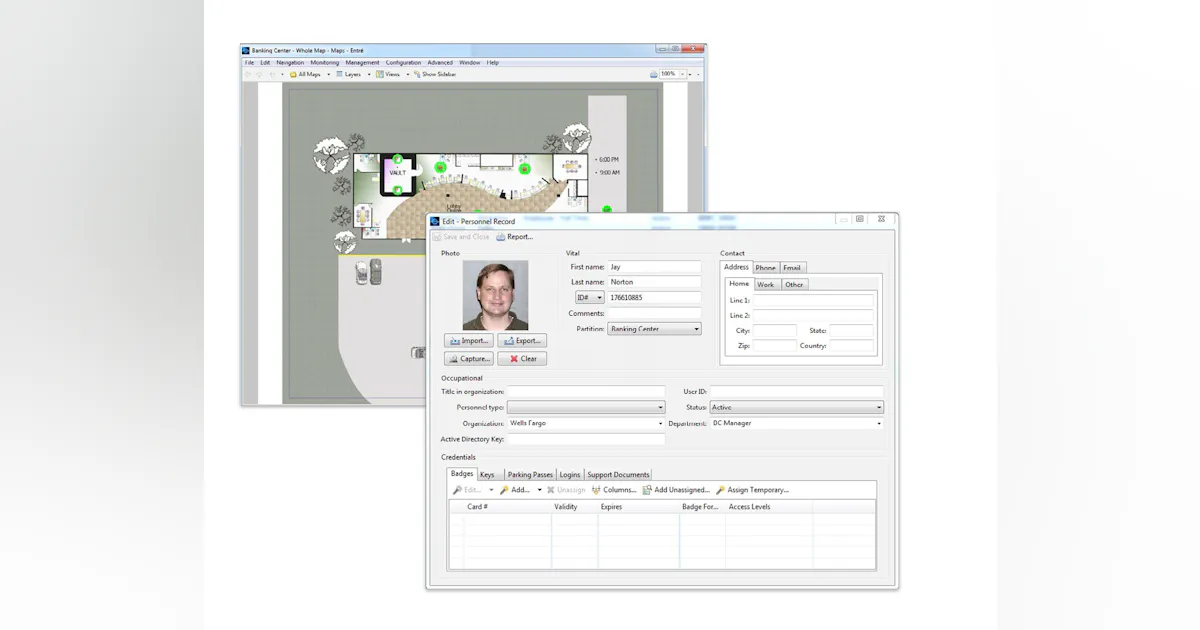Open the Department dropdown showing BC Manager

[797, 423]
